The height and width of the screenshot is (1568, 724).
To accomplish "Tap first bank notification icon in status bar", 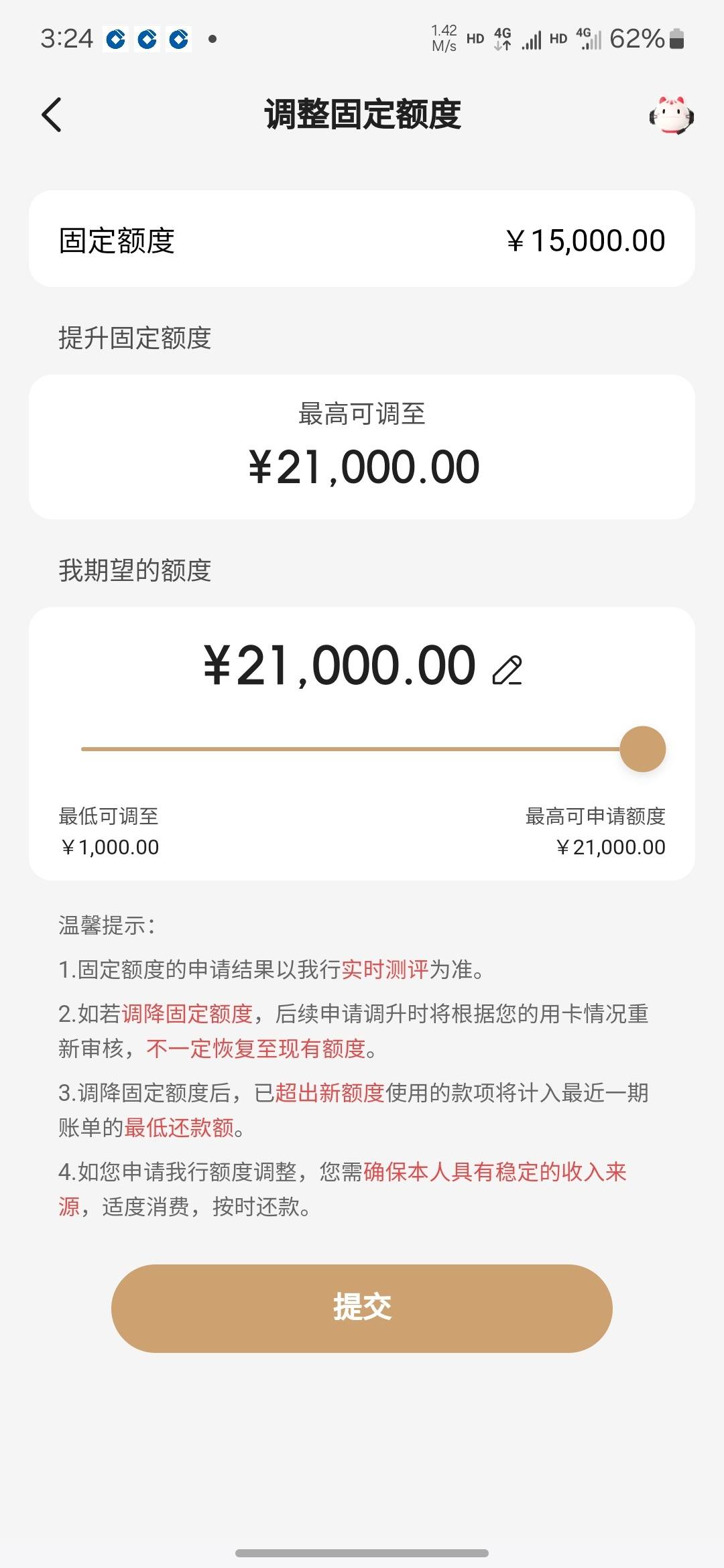I will tap(116, 39).
